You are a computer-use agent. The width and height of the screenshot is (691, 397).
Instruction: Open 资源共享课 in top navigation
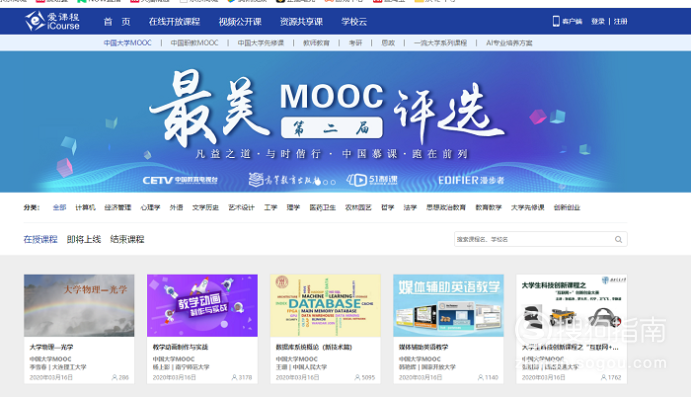pyautogui.click(x=301, y=22)
